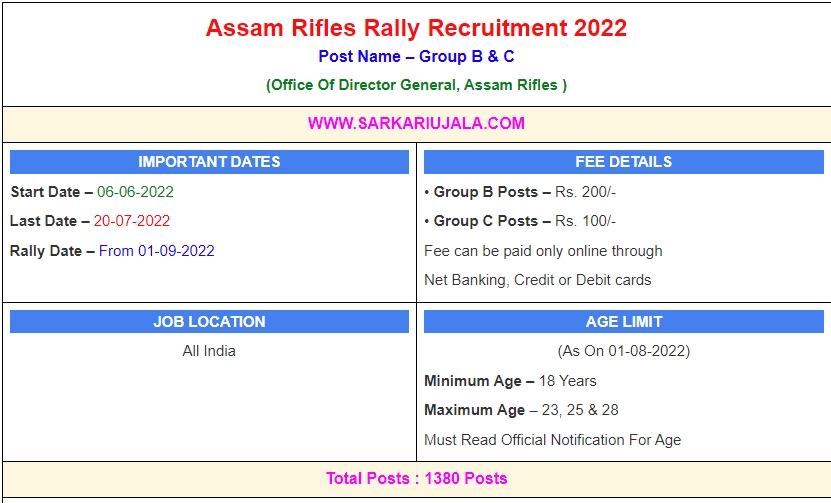Viewport: 831px width, 503px height.
Task: Select the Group C Posts Rs. 100/- fee
Action: (520, 221)
